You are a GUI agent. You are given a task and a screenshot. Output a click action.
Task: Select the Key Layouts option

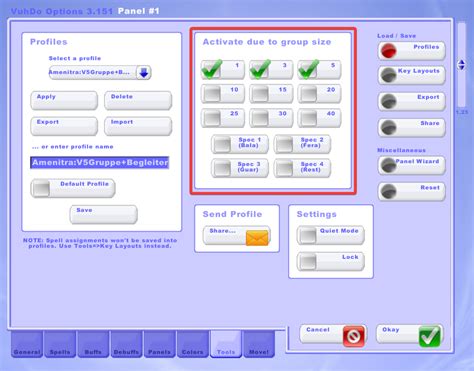coord(412,75)
